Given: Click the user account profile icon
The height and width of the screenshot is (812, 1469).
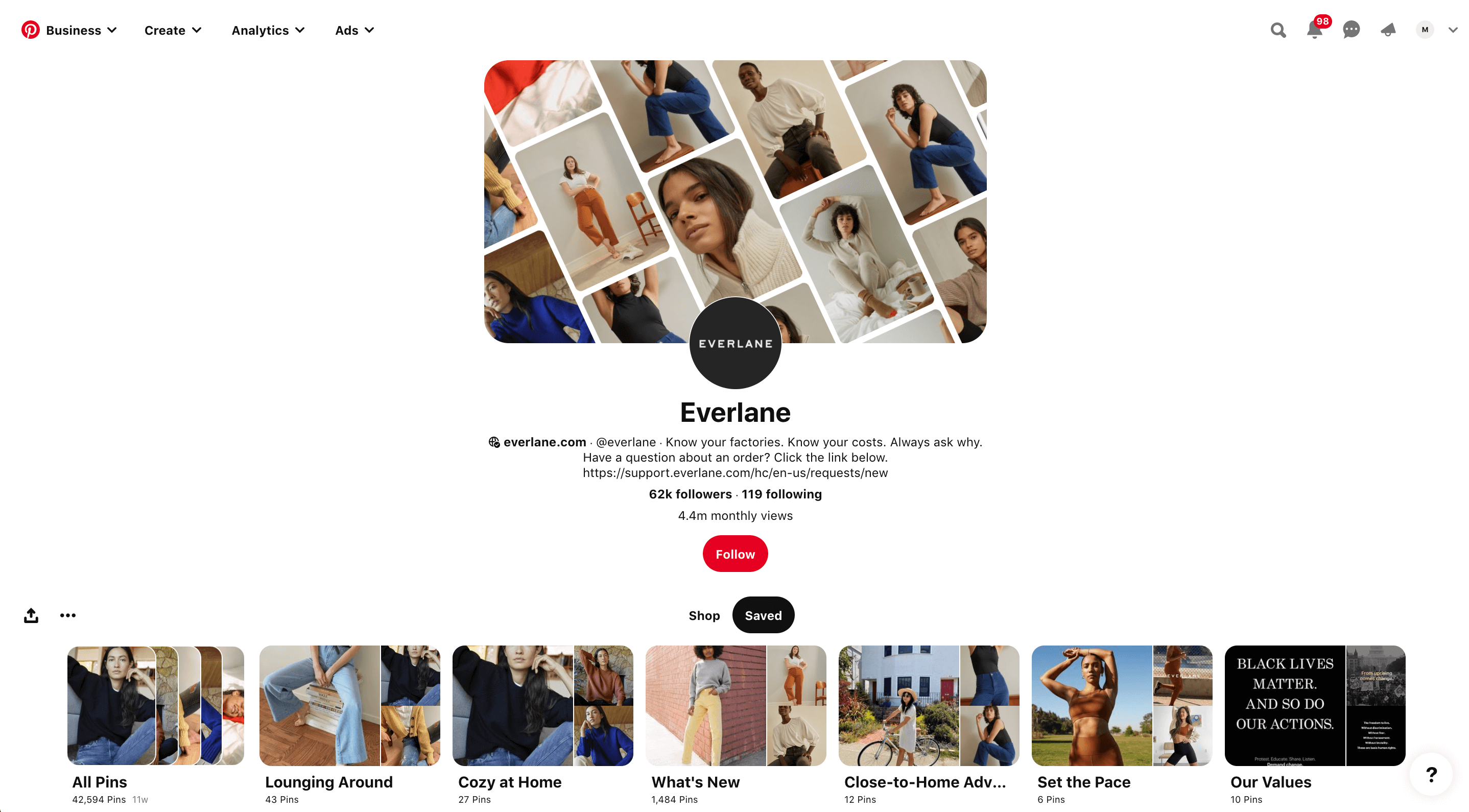Looking at the screenshot, I should (x=1425, y=30).
